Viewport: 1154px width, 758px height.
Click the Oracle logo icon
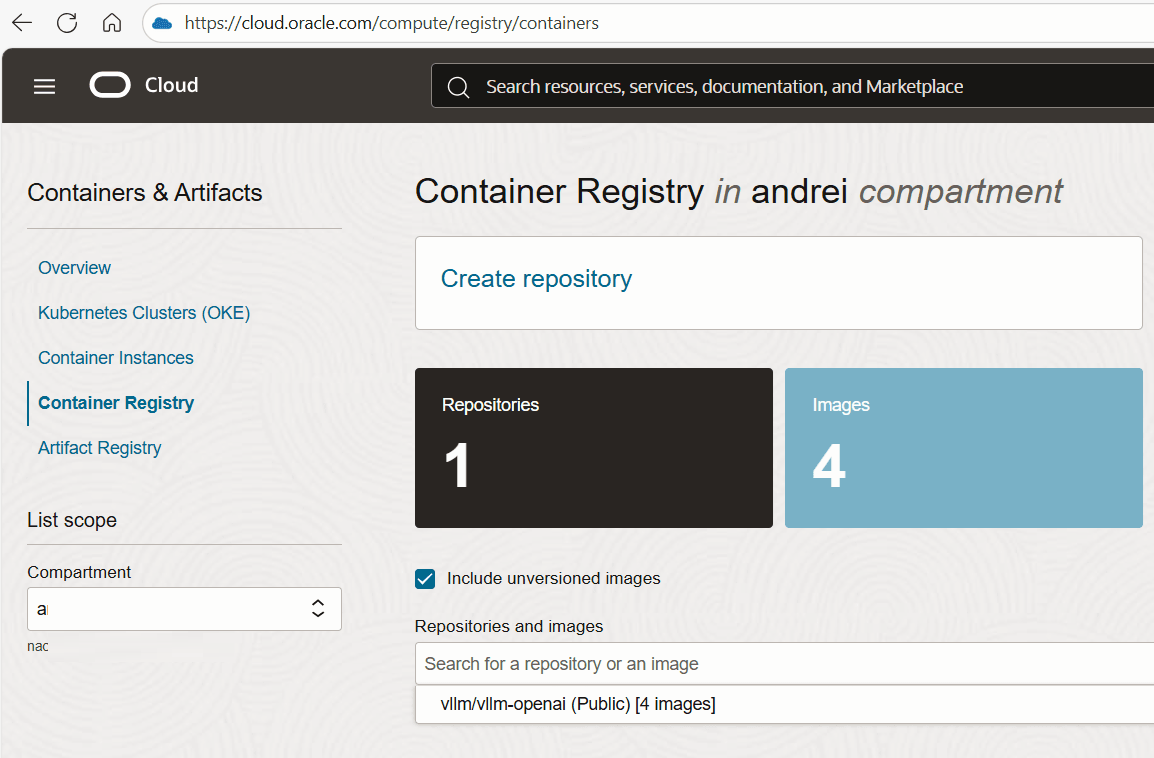coord(110,85)
